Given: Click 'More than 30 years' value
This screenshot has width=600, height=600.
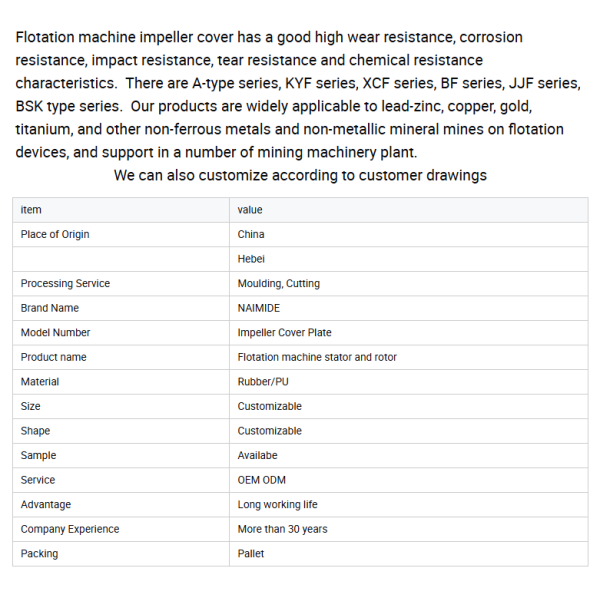Looking at the screenshot, I should coord(282,529).
